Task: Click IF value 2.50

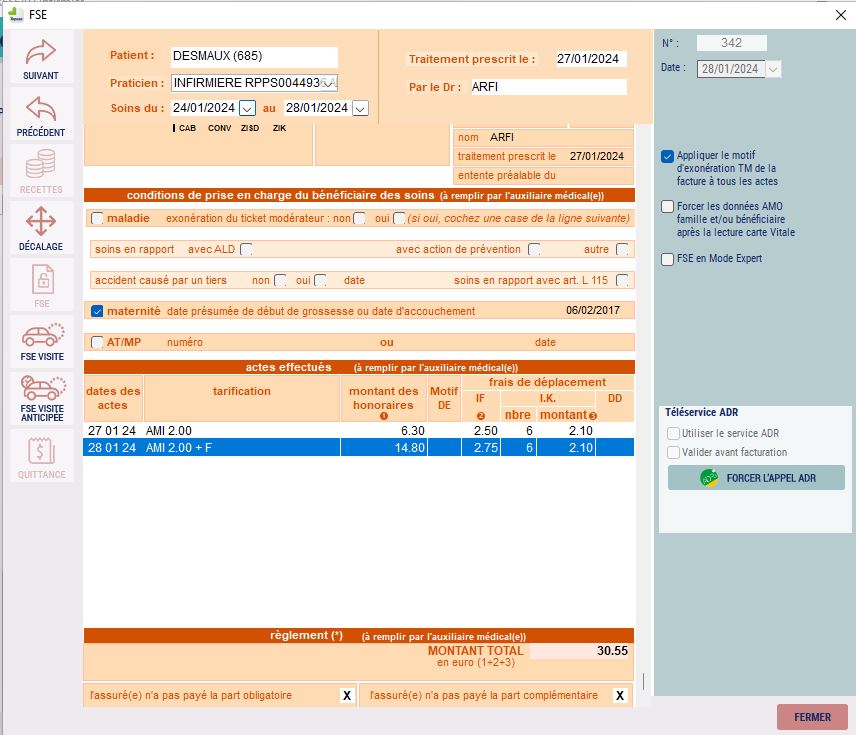Action: click(486, 431)
